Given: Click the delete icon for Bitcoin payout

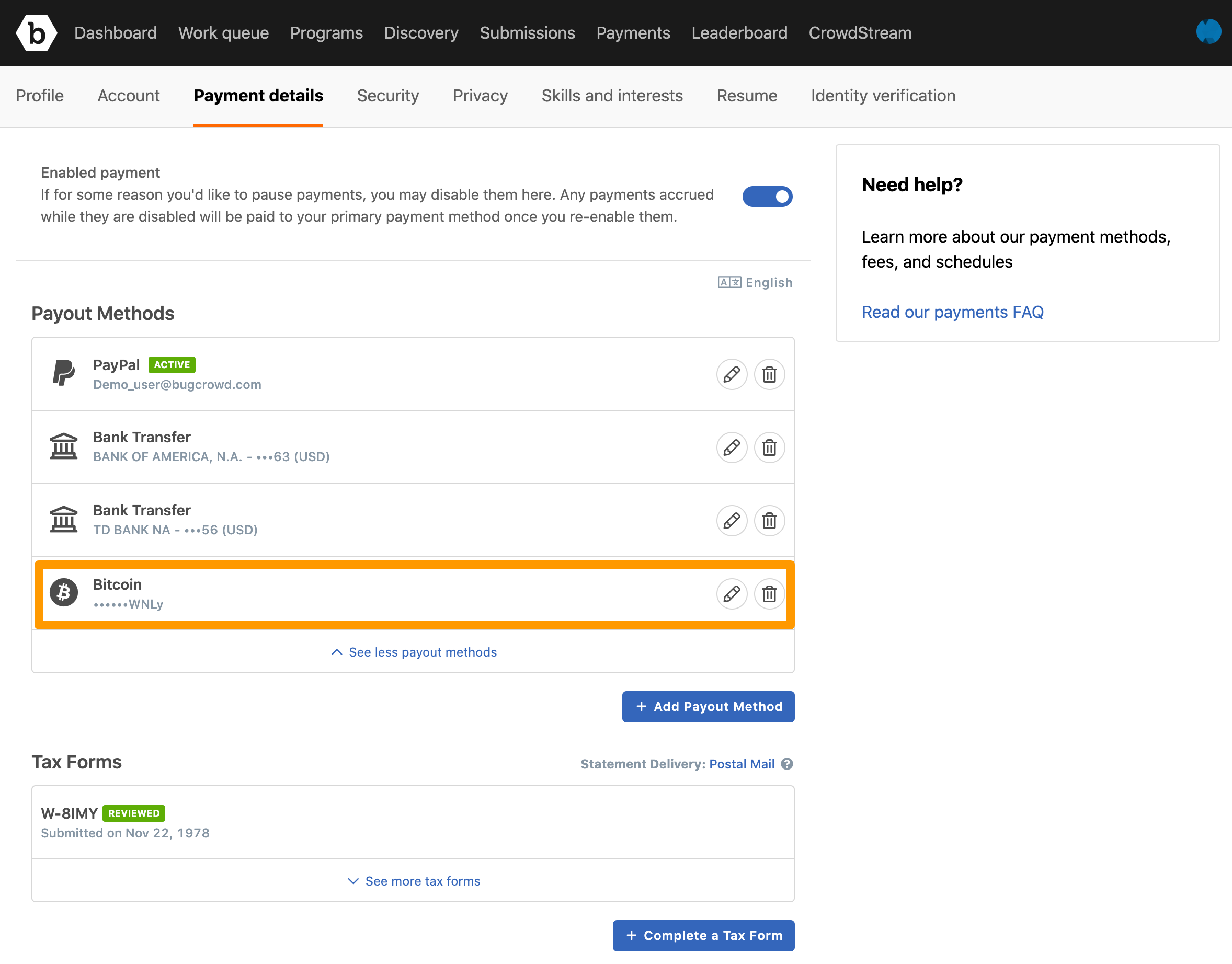Looking at the screenshot, I should 768,594.
